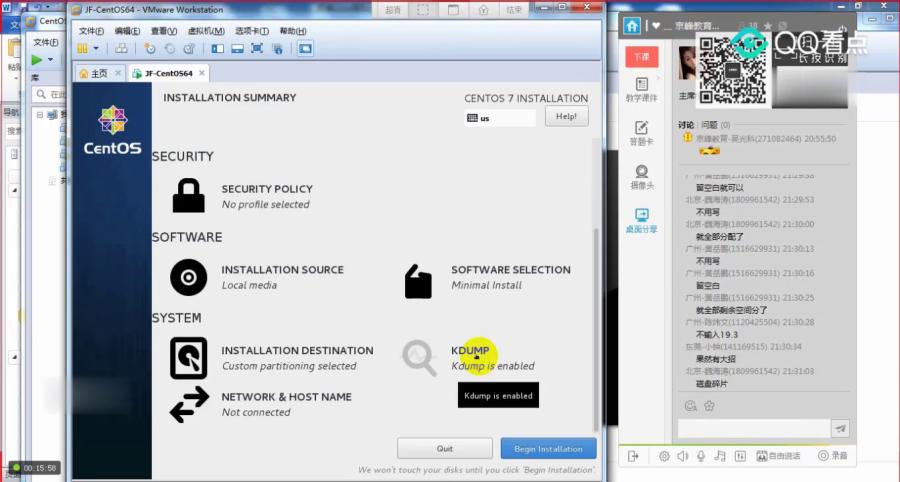The image size is (900, 482).
Task: Click the music note icon
Action: [720, 456]
